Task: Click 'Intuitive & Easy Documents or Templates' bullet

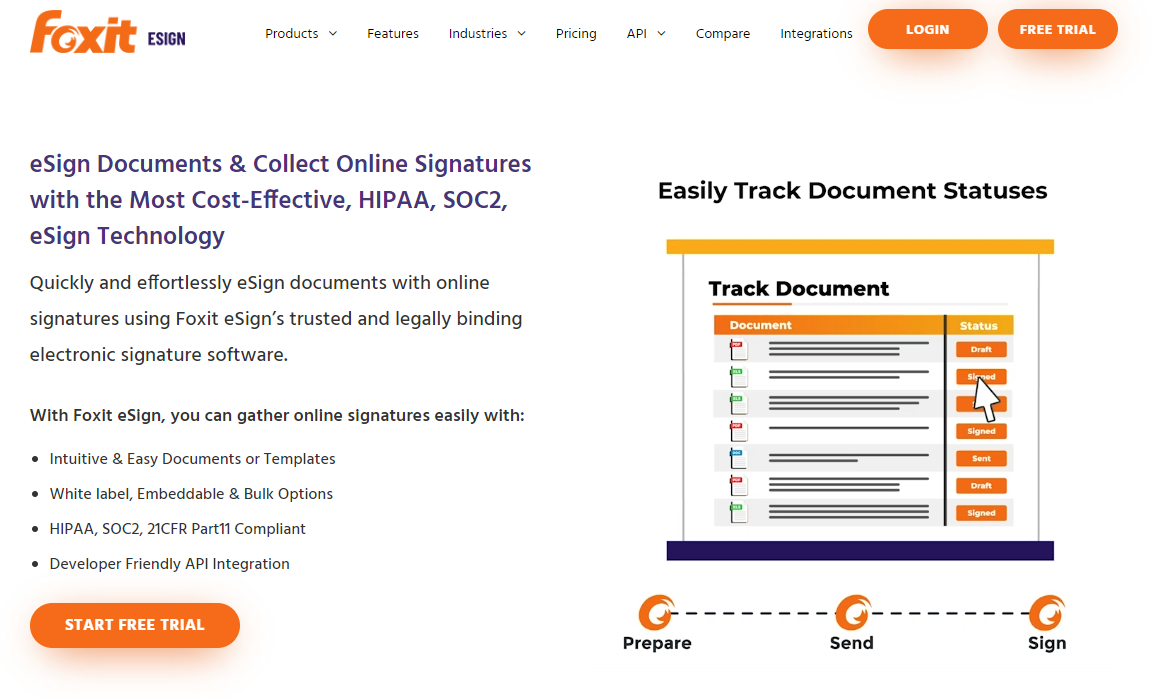Action: click(x=193, y=459)
